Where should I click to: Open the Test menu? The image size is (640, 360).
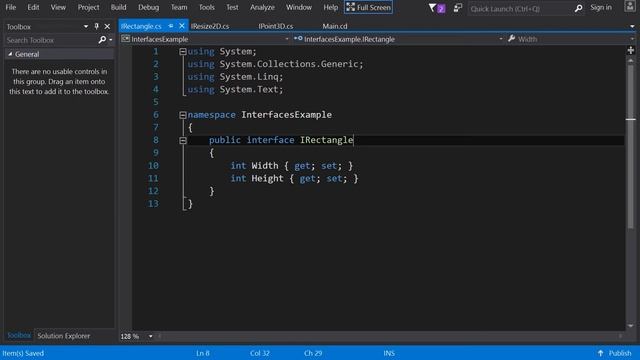click(232, 7)
